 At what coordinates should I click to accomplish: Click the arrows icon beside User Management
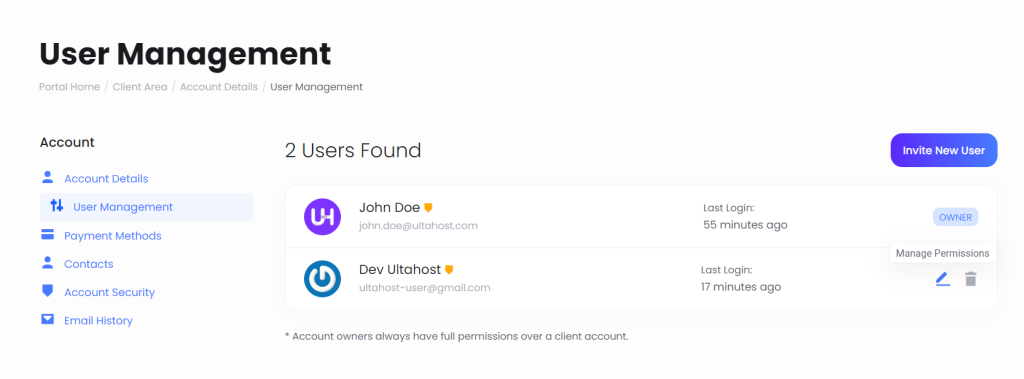click(57, 206)
